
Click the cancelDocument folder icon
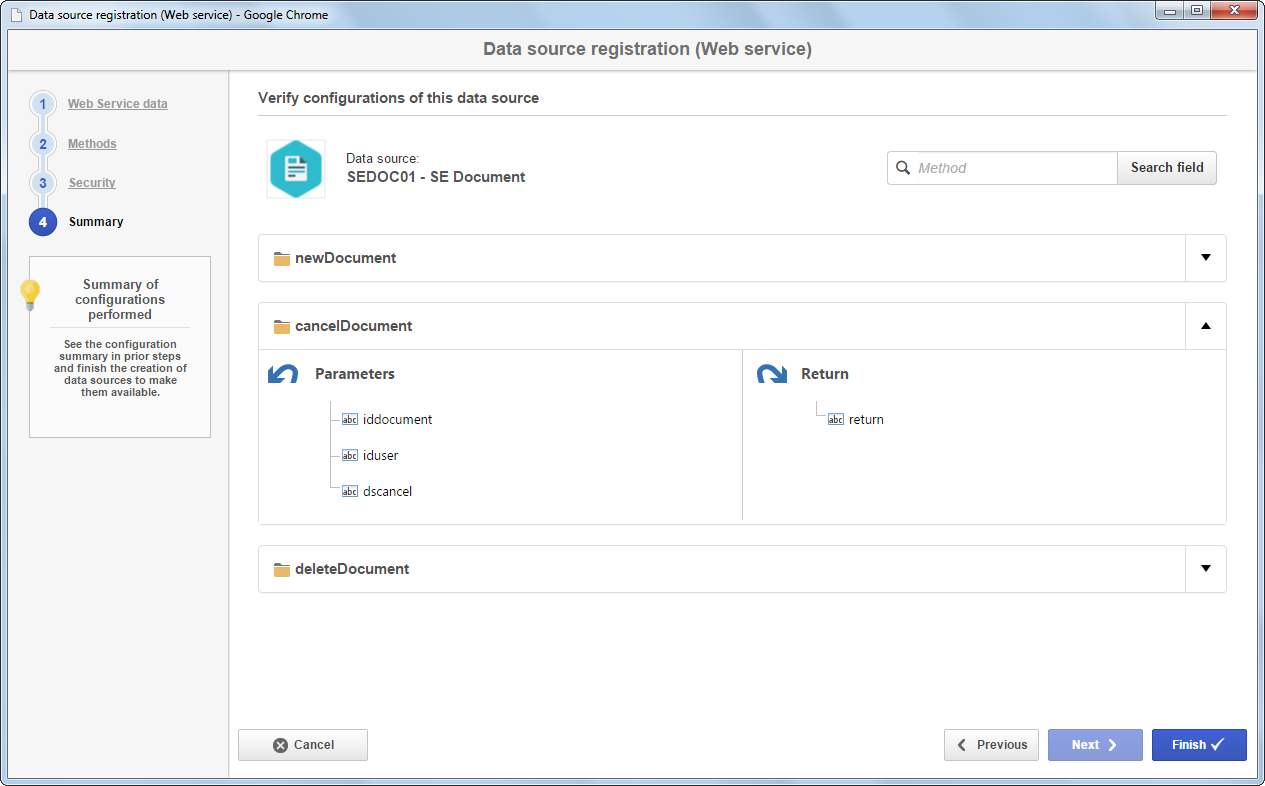point(282,326)
